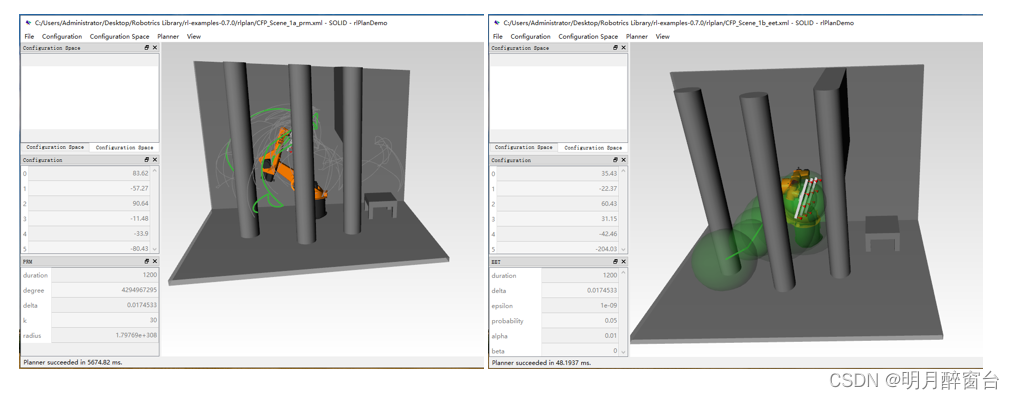
Task: Open Configuration Space menu in left PRM window
Action: [x=120, y=36]
